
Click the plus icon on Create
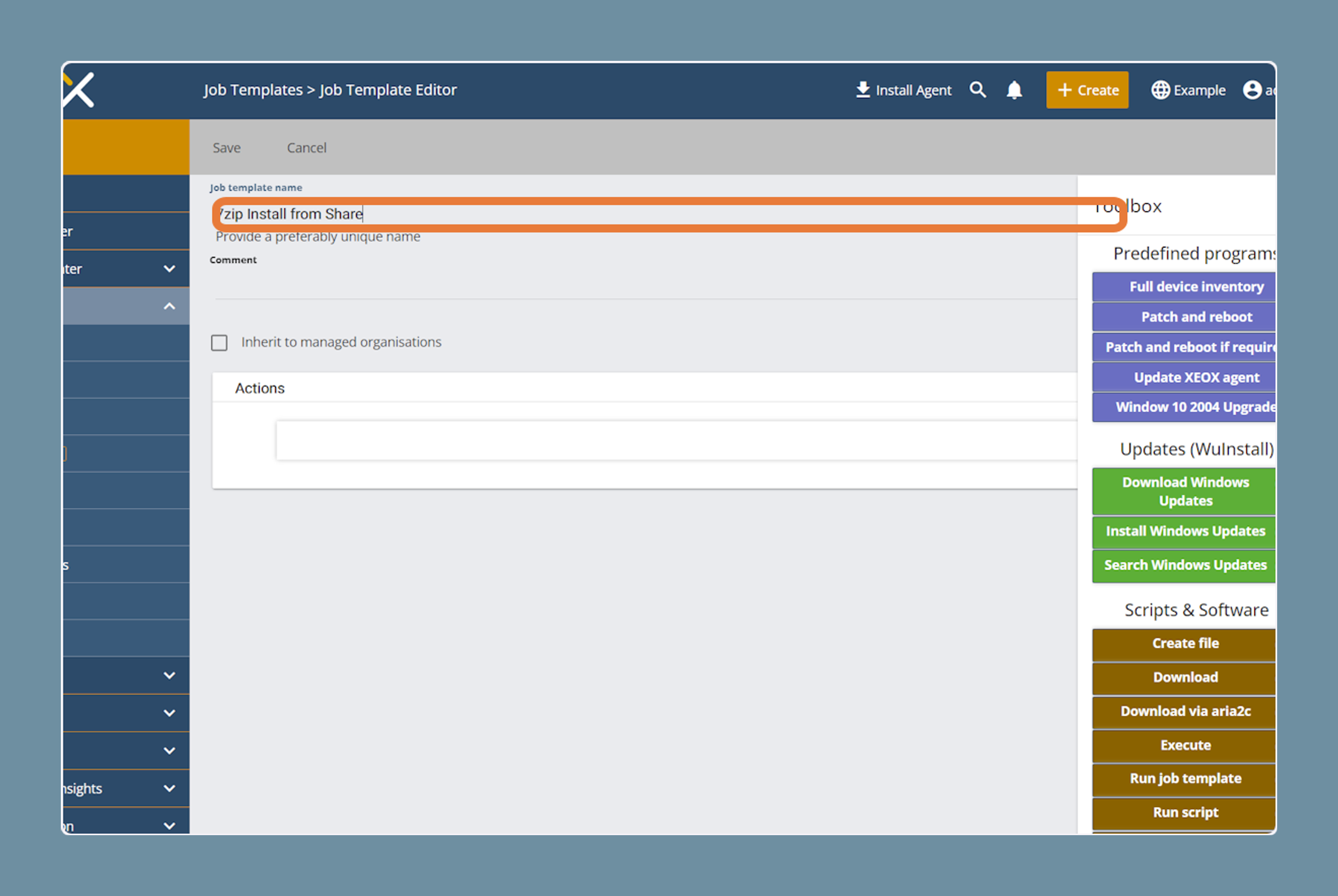(x=1064, y=90)
